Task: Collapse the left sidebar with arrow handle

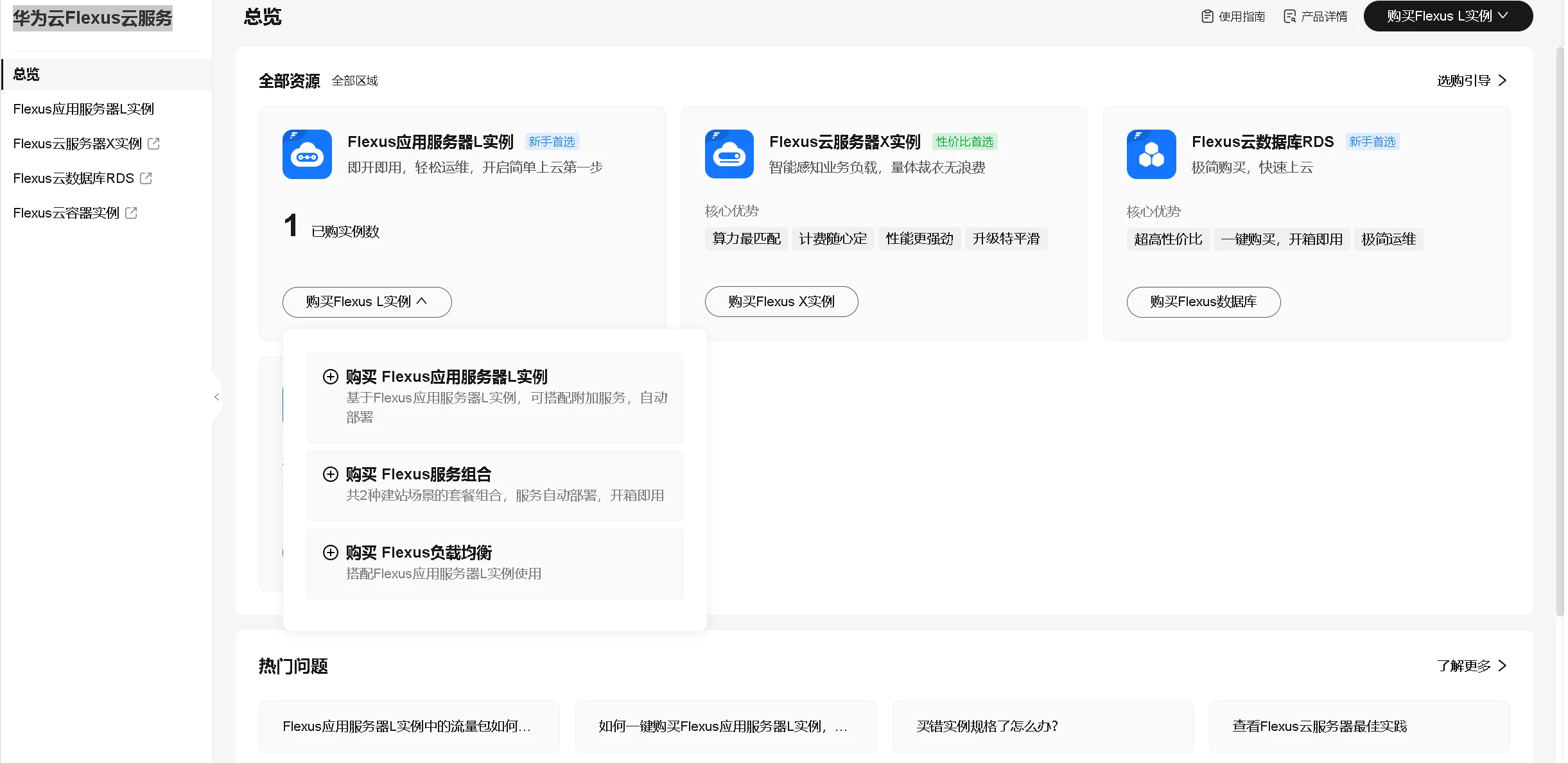Action: (x=217, y=397)
